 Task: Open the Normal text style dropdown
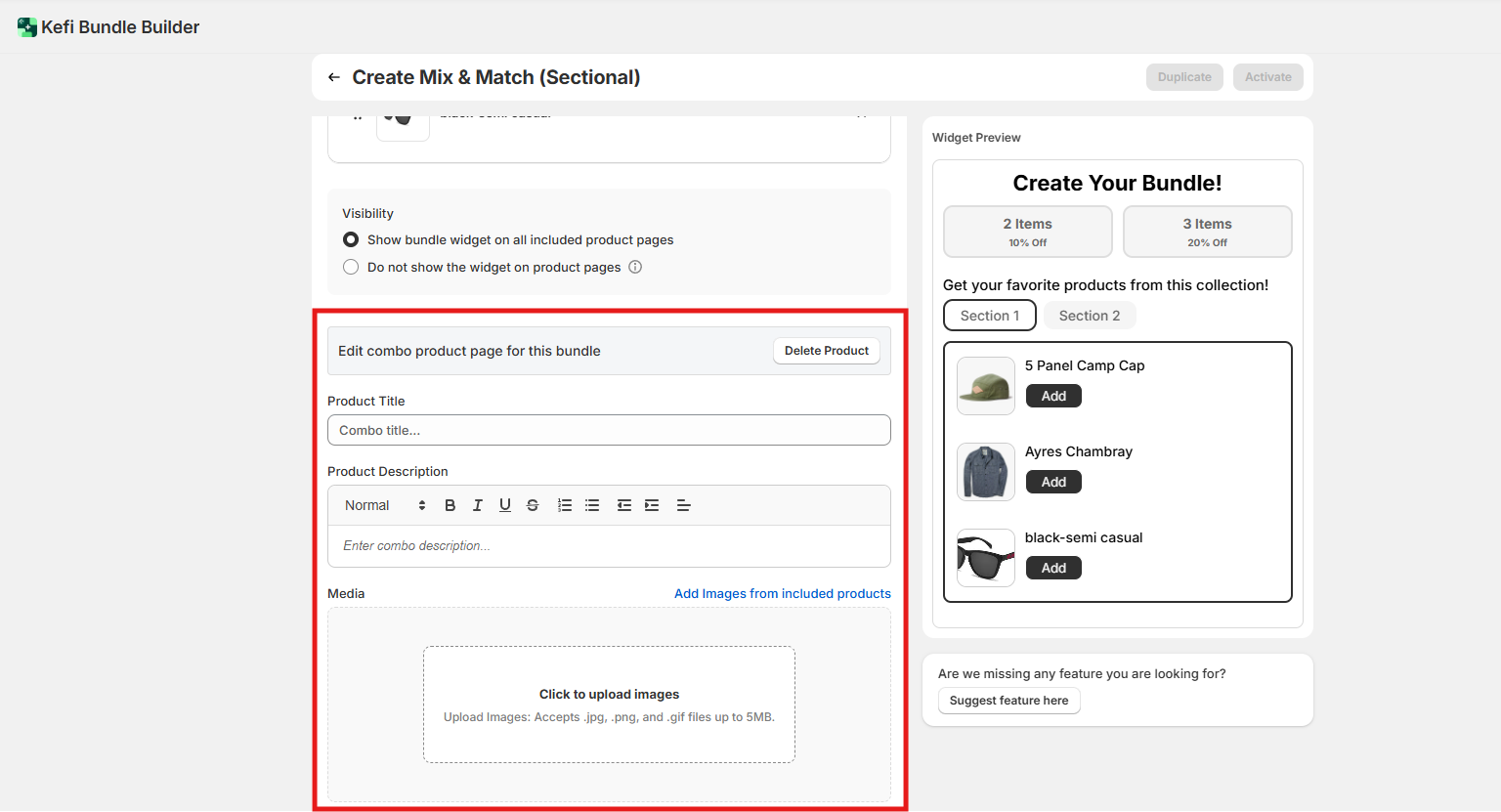pos(385,505)
